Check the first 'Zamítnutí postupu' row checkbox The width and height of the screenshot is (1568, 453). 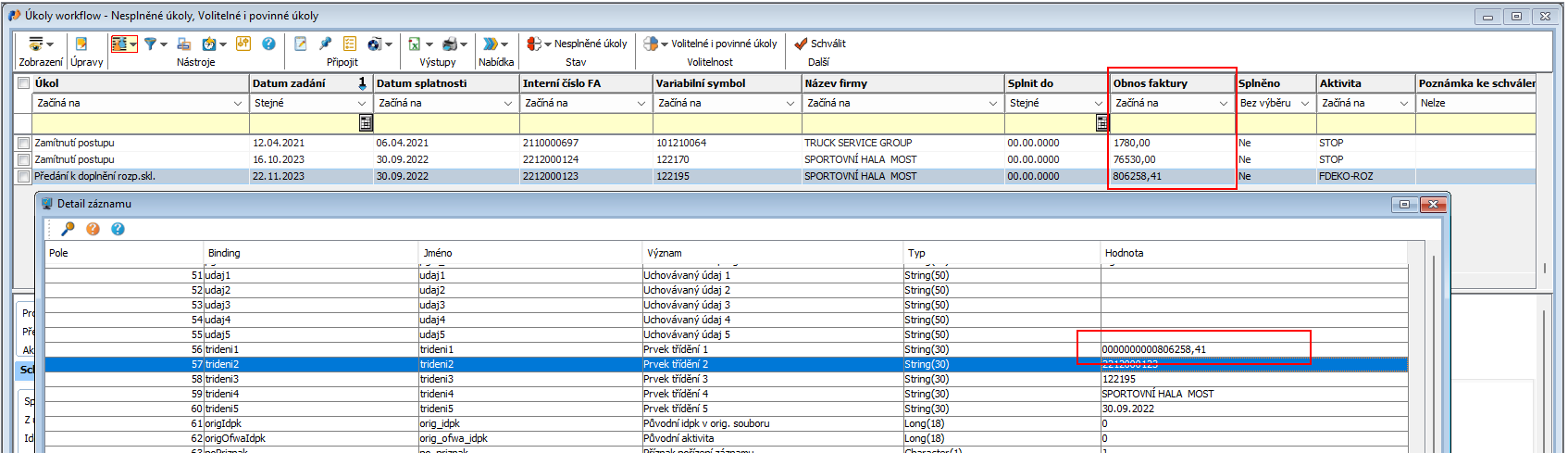pyautogui.click(x=23, y=143)
